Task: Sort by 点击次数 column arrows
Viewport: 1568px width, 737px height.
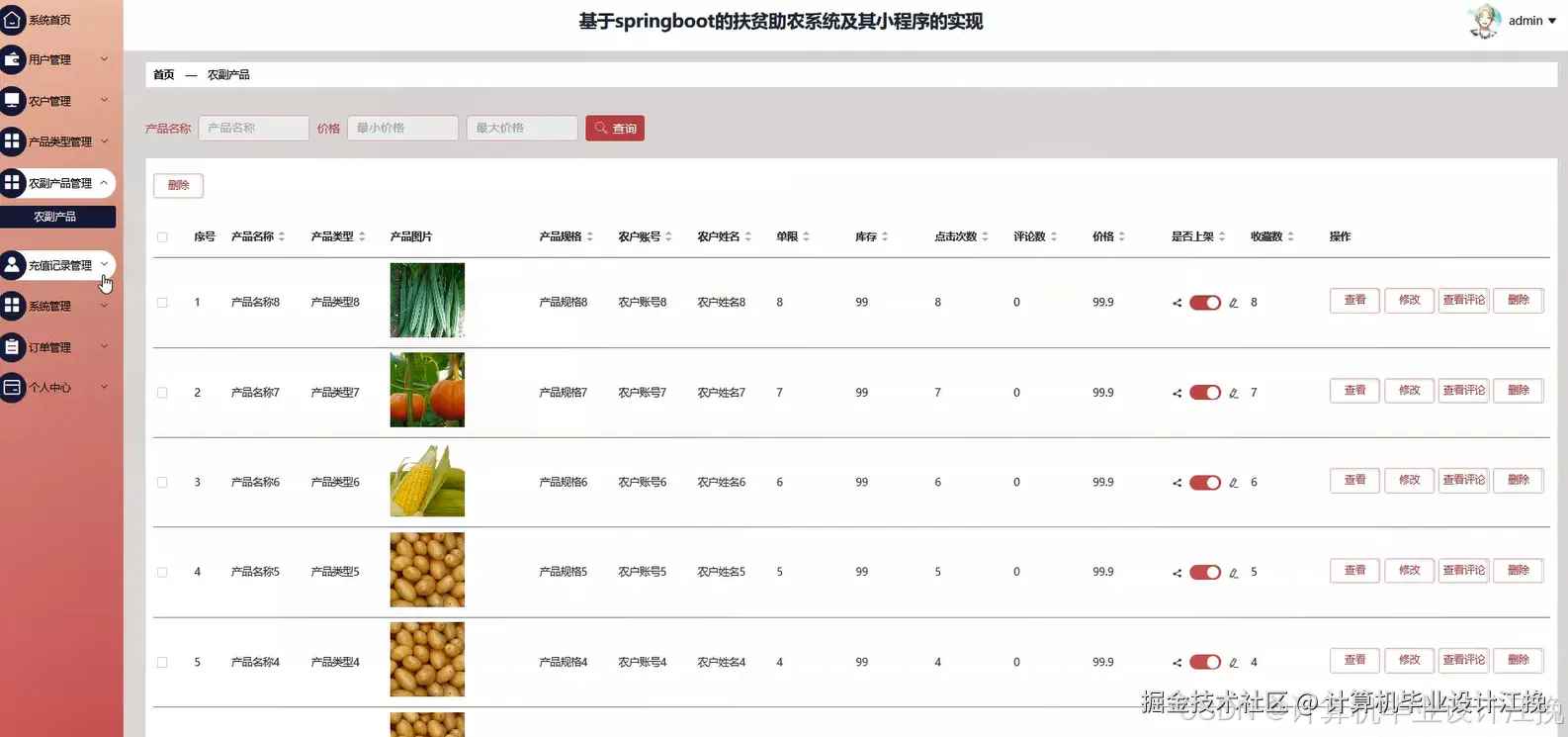Action: click(x=985, y=236)
